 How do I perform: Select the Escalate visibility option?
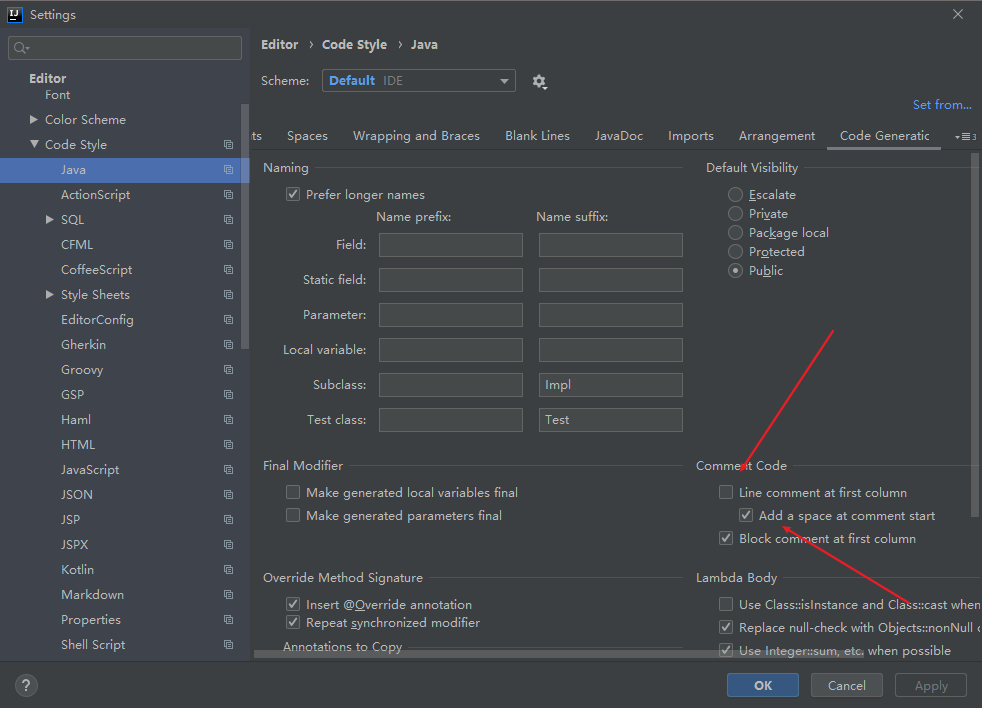tap(735, 195)
